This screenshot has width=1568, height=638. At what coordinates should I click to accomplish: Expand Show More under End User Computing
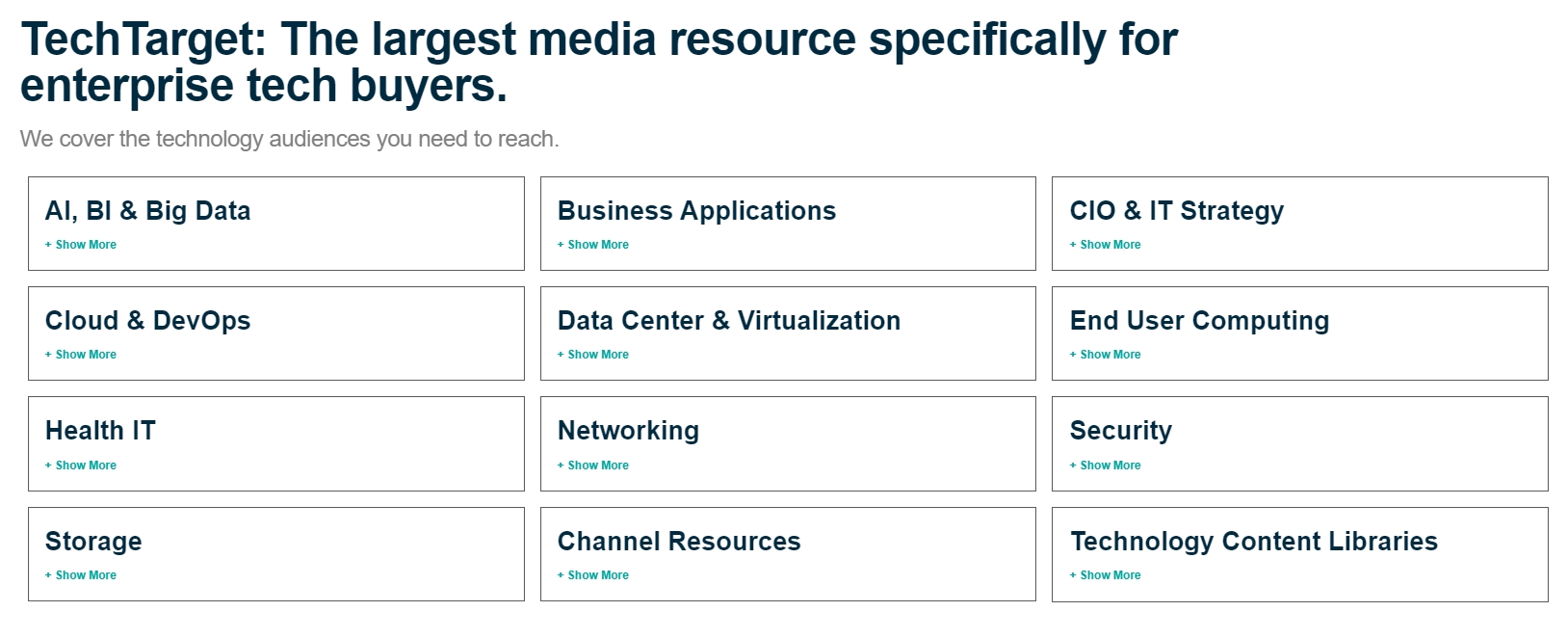[1106, 355]
